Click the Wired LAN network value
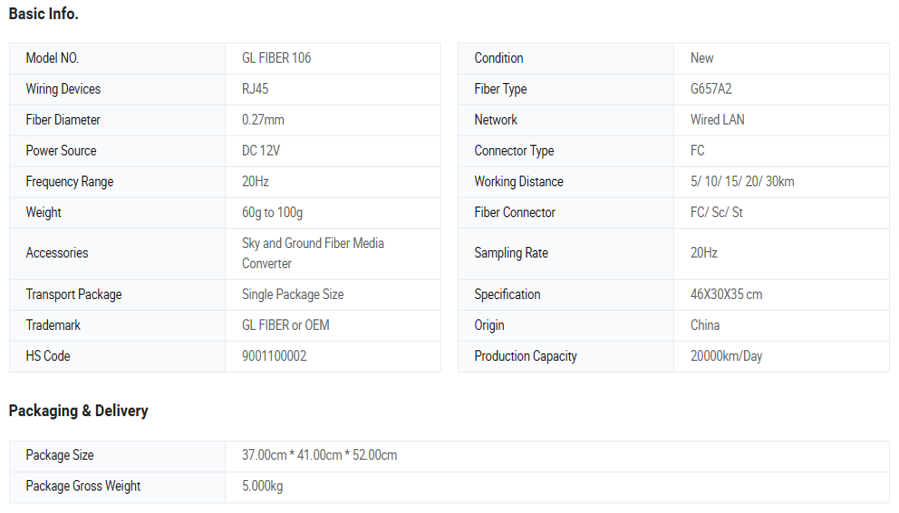 pos(717,120)
